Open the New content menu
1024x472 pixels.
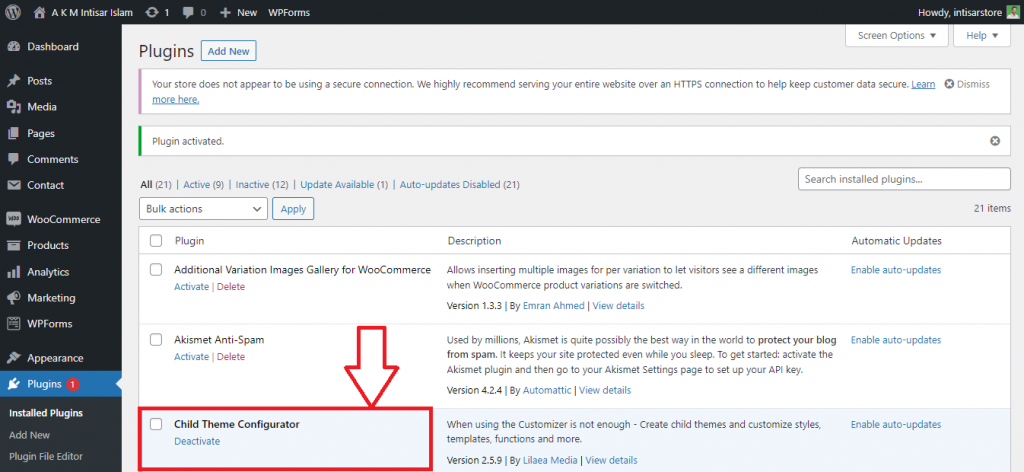coord(238,12)
